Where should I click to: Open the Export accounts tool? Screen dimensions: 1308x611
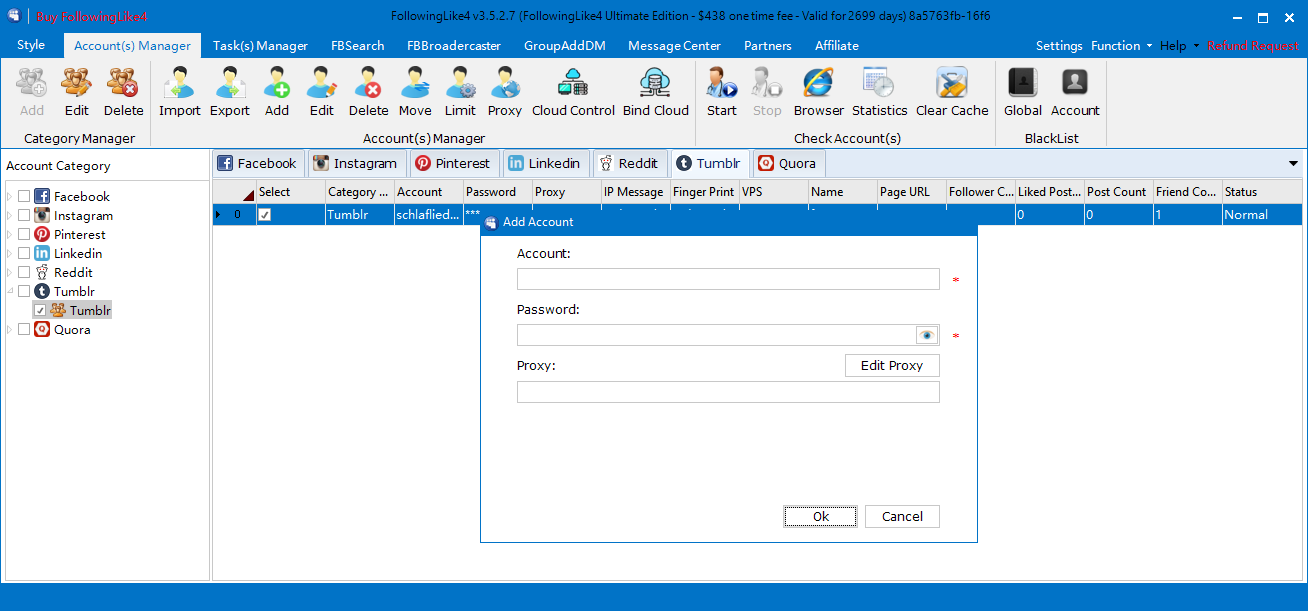[x=230, y=92]
